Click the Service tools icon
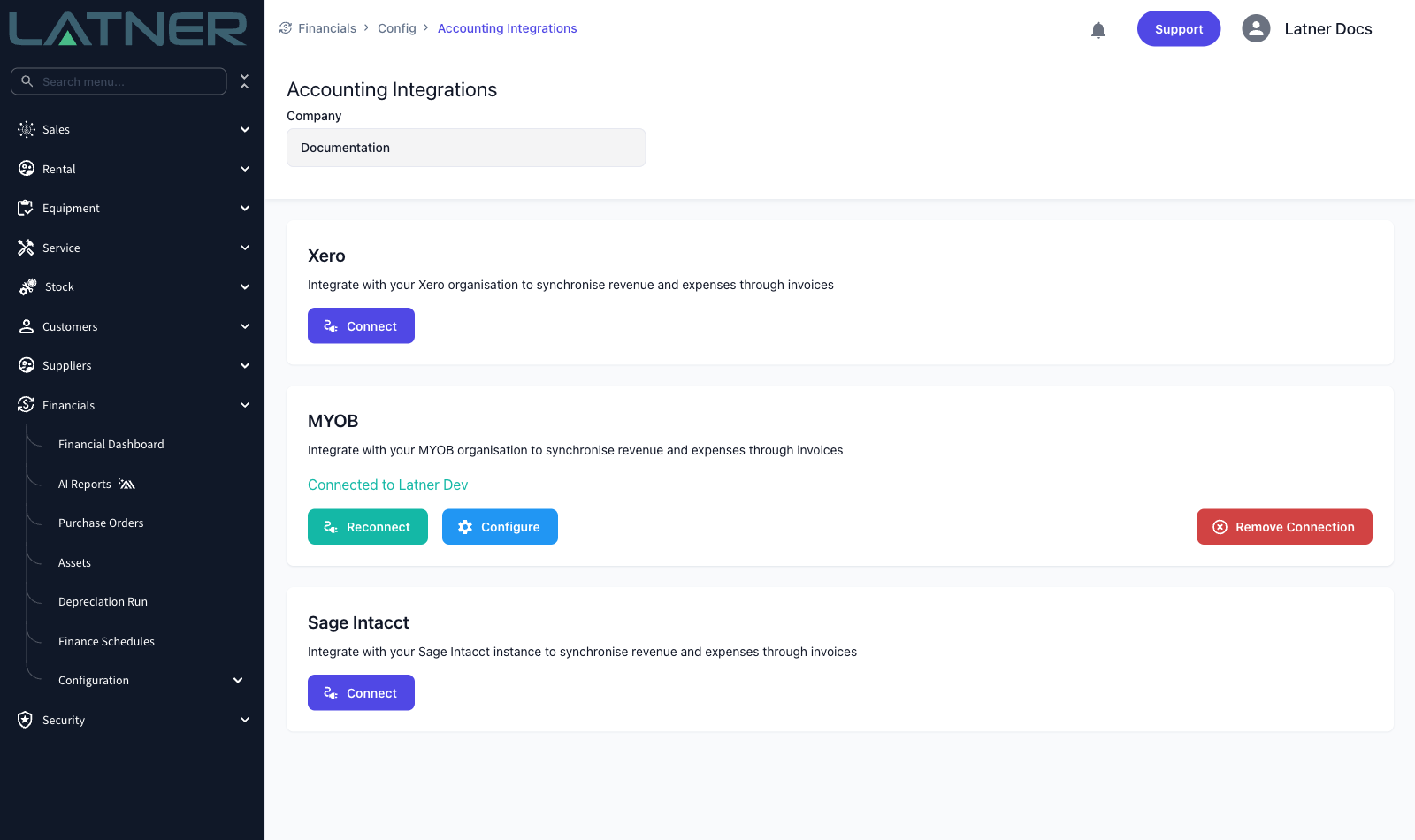Image resolution: width=1415 pixels, height=840 pixels. pyautogui.click(x=26, y=248)
